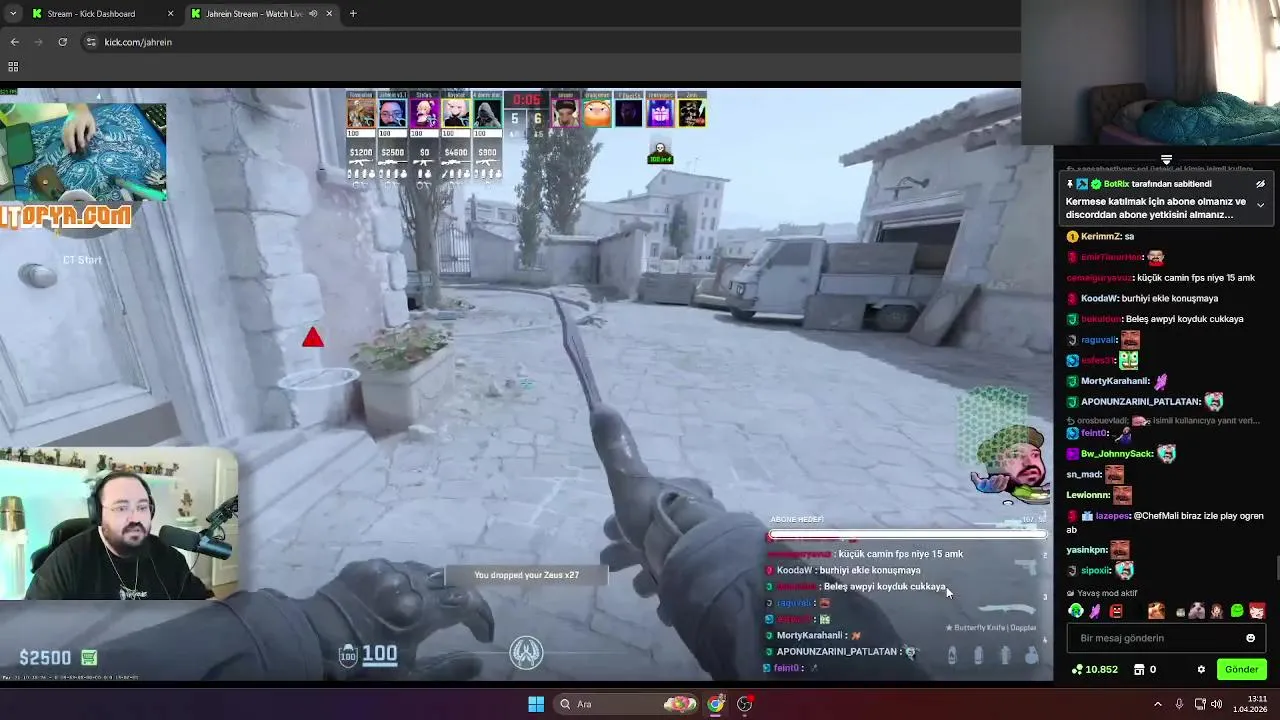Click the Lewionnn chat username

1088,495
